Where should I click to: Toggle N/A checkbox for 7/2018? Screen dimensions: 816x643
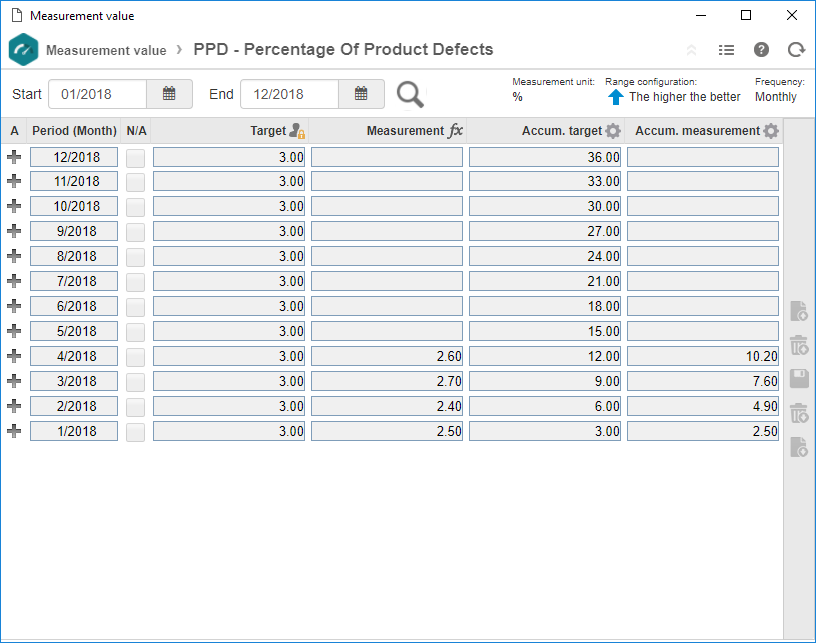pos(135,282)
